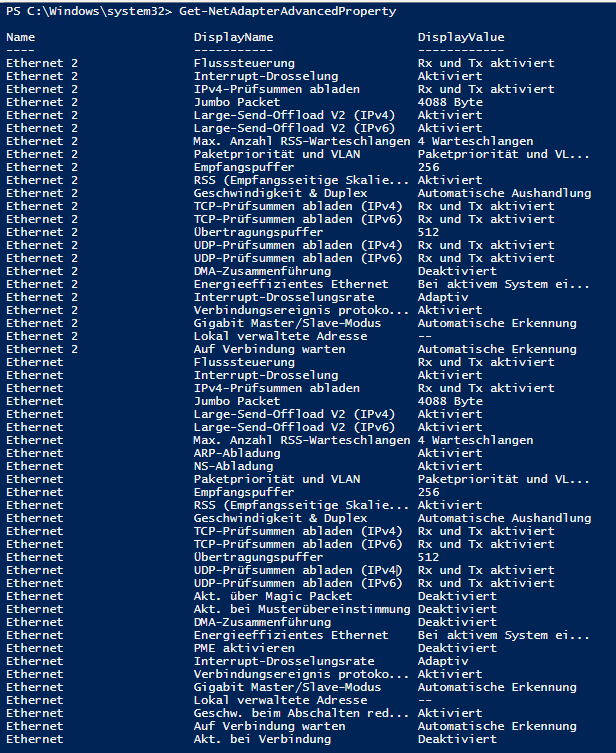Click Ethernet 2 Gigabit Master/Slave-Modus text
616x753 pixels.
pos(287,323)
